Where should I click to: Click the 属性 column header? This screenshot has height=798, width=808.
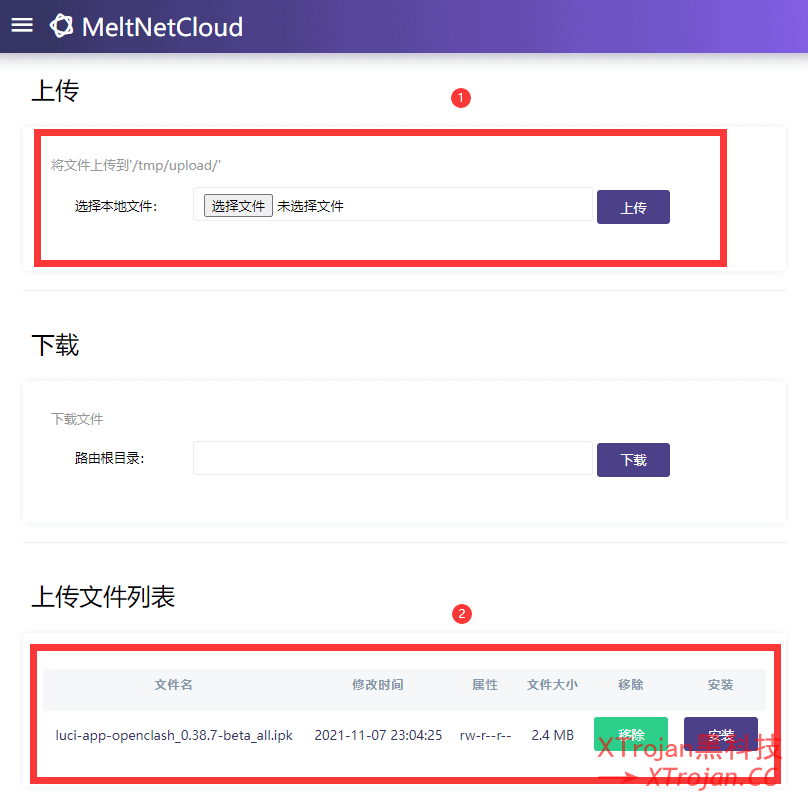(485, 685)
